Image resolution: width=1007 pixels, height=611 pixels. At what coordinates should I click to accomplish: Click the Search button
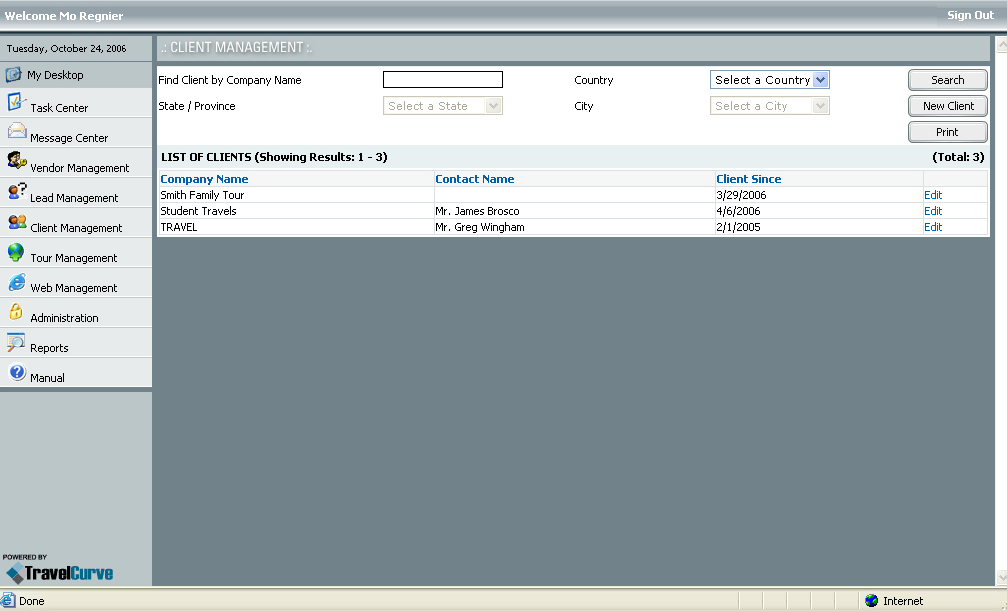click(947, 80)
